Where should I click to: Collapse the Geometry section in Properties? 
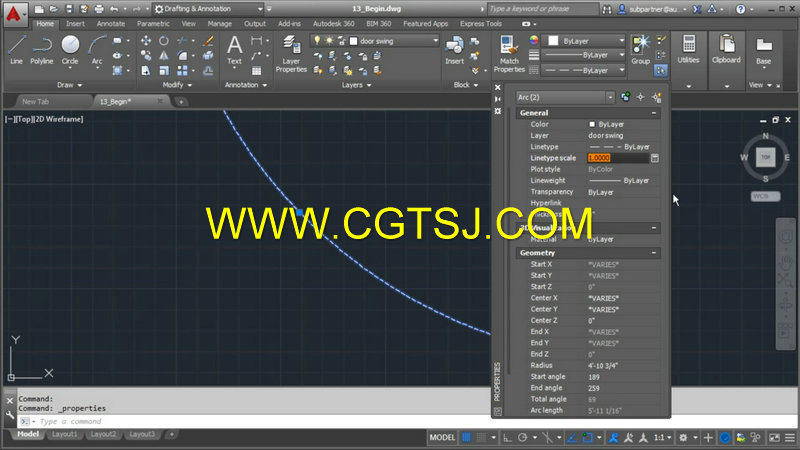[654, 253]
